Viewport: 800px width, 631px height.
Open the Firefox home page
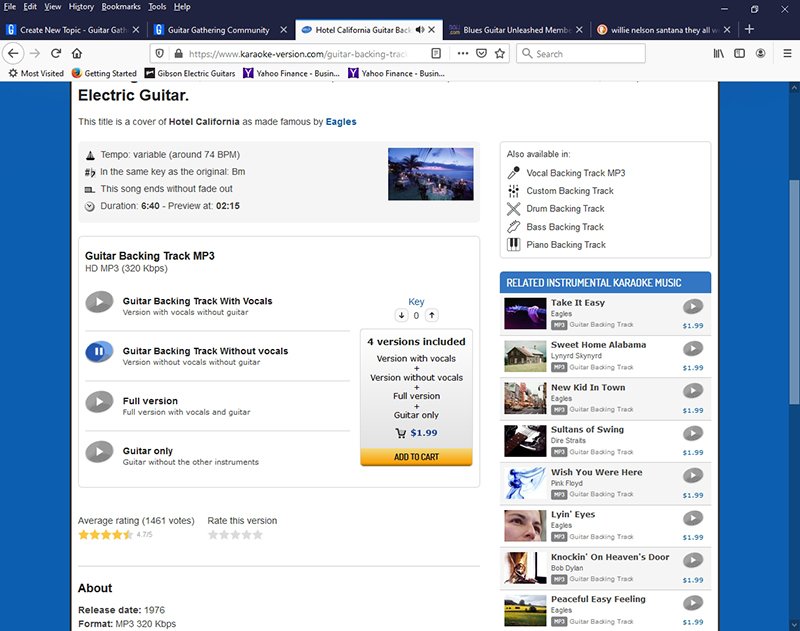(77, 53)
